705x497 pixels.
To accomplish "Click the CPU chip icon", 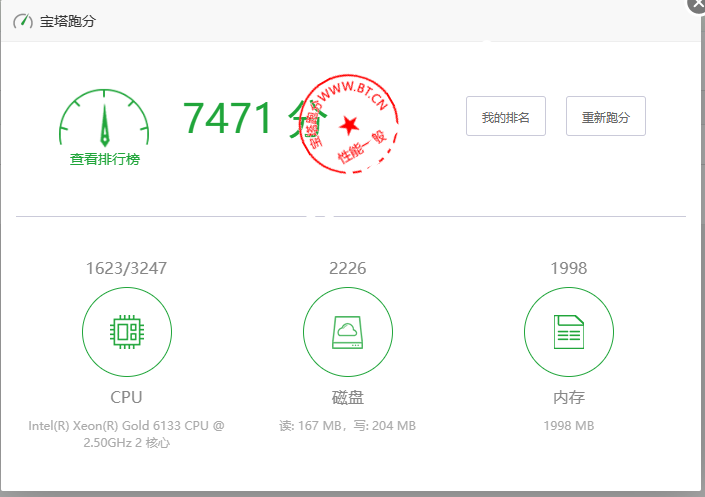I will (126, 331).
